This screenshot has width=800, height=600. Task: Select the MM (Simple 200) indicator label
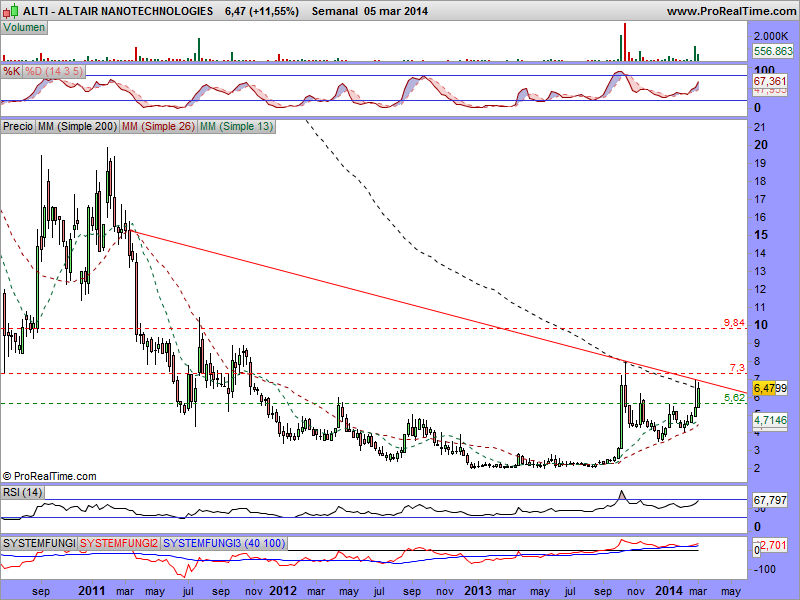77,126
